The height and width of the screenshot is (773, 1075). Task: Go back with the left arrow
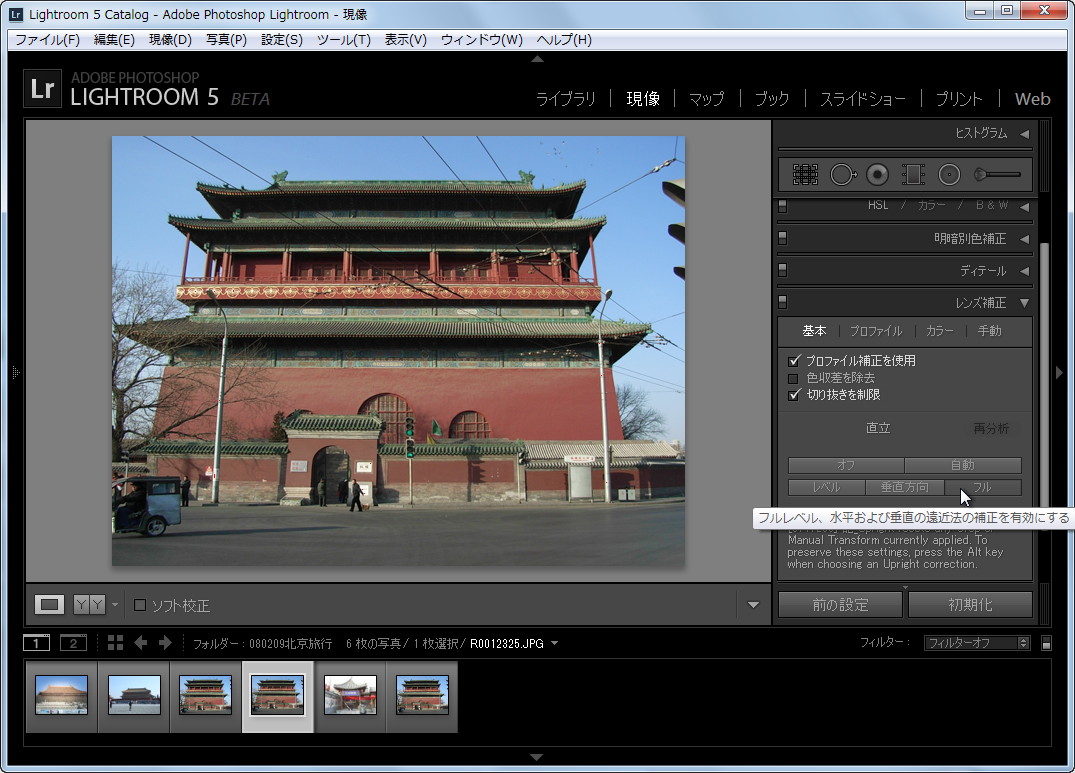[x=141, y=643]
